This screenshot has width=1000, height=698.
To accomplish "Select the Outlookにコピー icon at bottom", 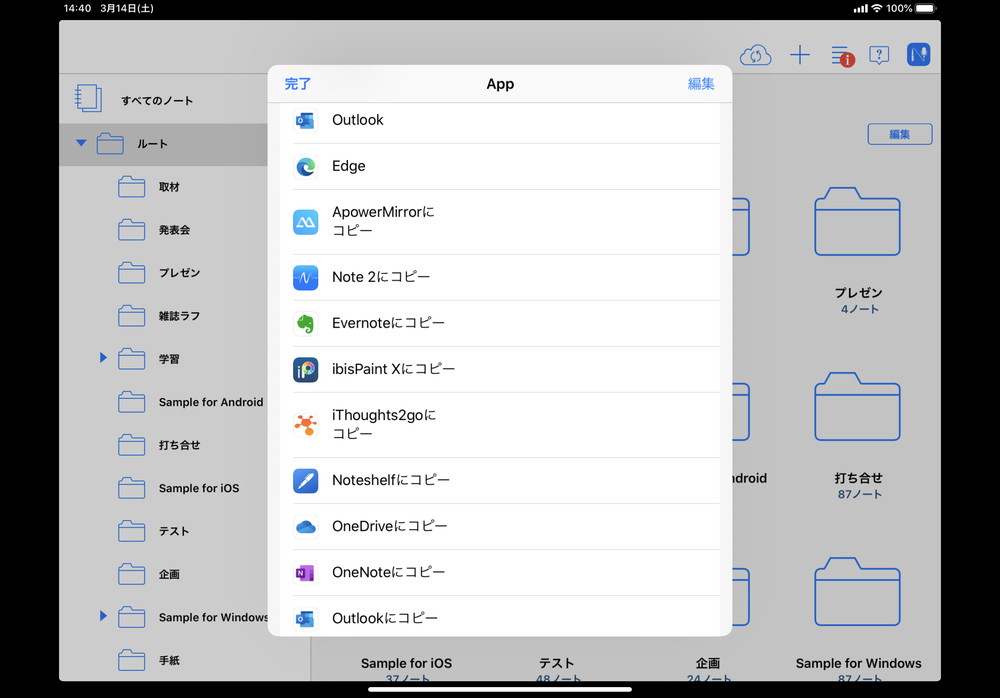I will (305, 618).
